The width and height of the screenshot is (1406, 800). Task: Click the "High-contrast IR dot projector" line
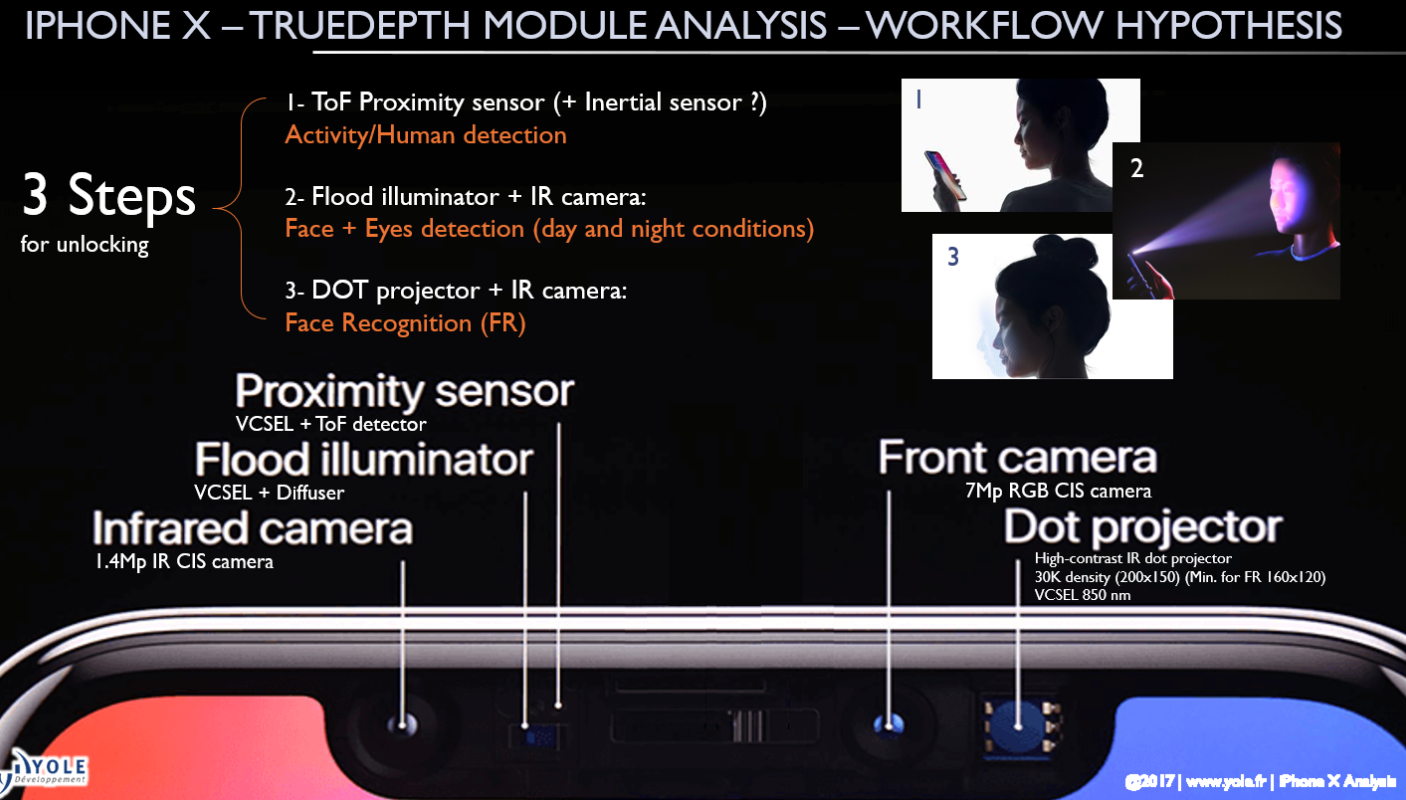coord(1133,559)
